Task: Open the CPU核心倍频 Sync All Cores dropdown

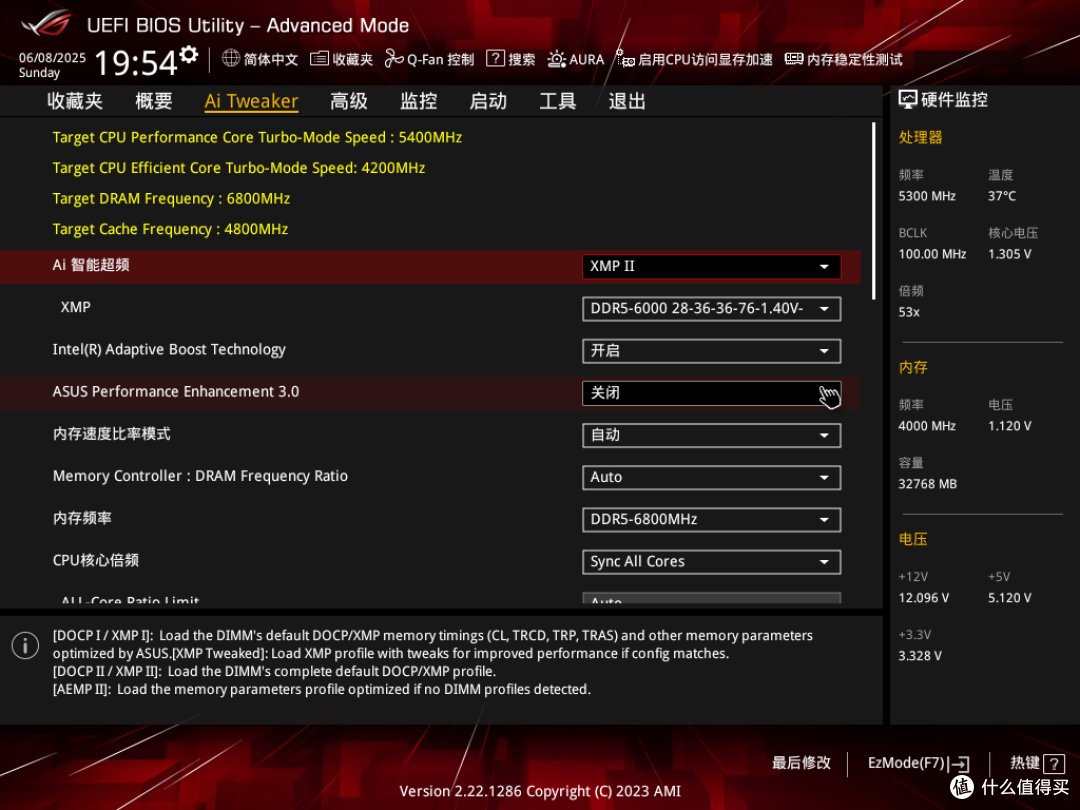Action: pos(712,562)
